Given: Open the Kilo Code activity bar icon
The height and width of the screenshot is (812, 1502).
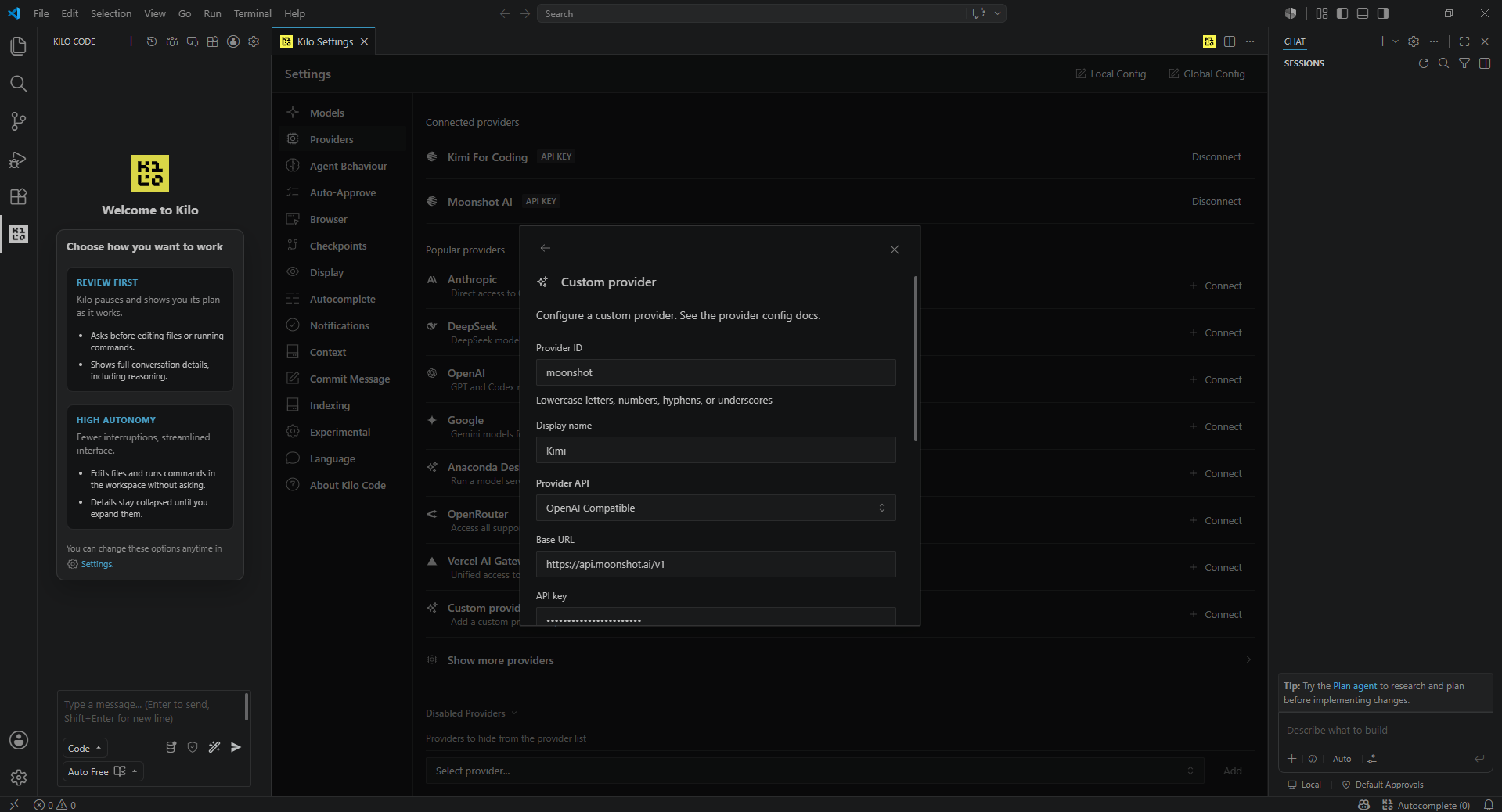Looking at the screenshot, I should point(18,234).
